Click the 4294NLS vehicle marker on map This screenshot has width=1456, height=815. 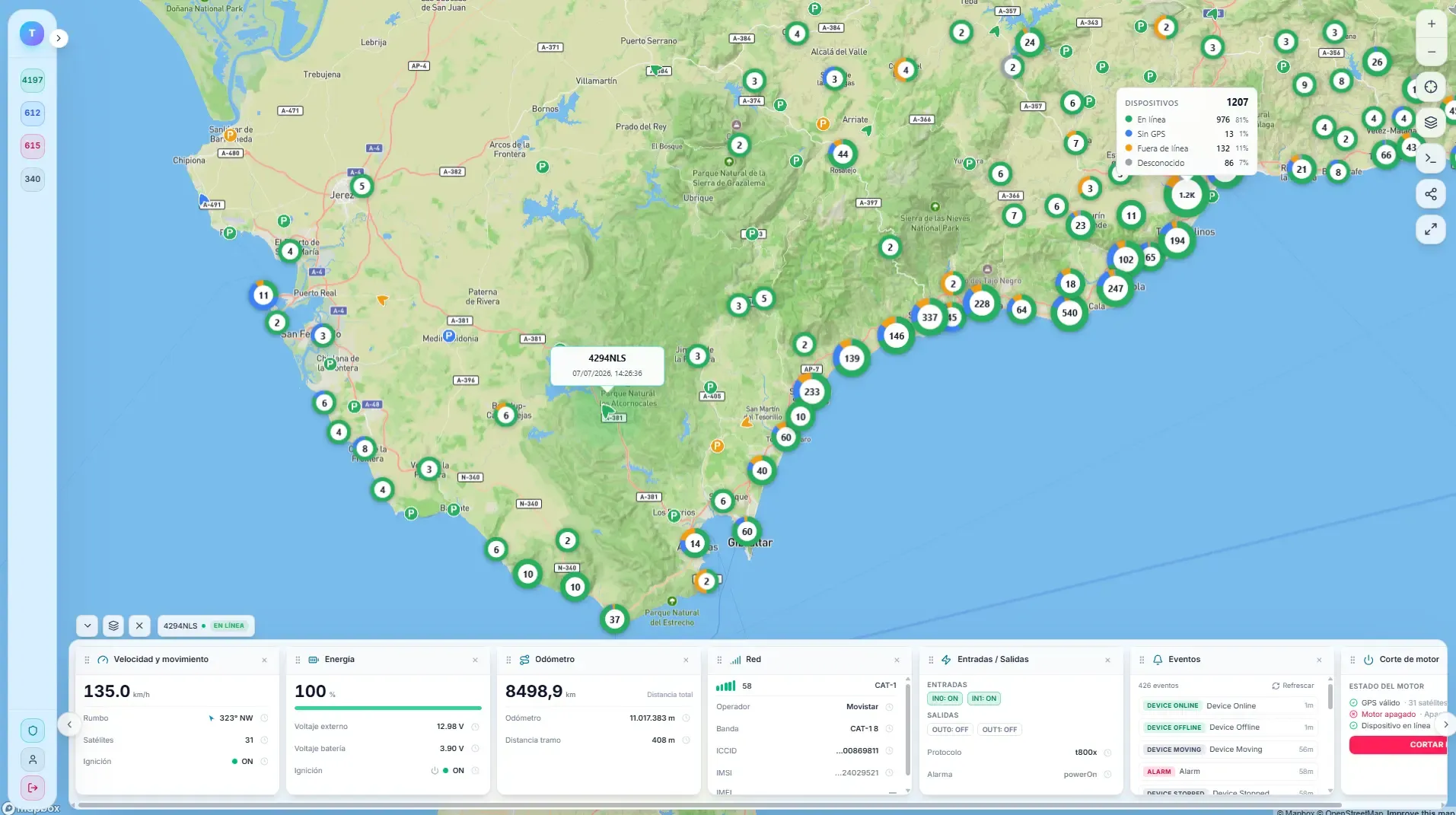pyautogui.click(x=607, y=412)
